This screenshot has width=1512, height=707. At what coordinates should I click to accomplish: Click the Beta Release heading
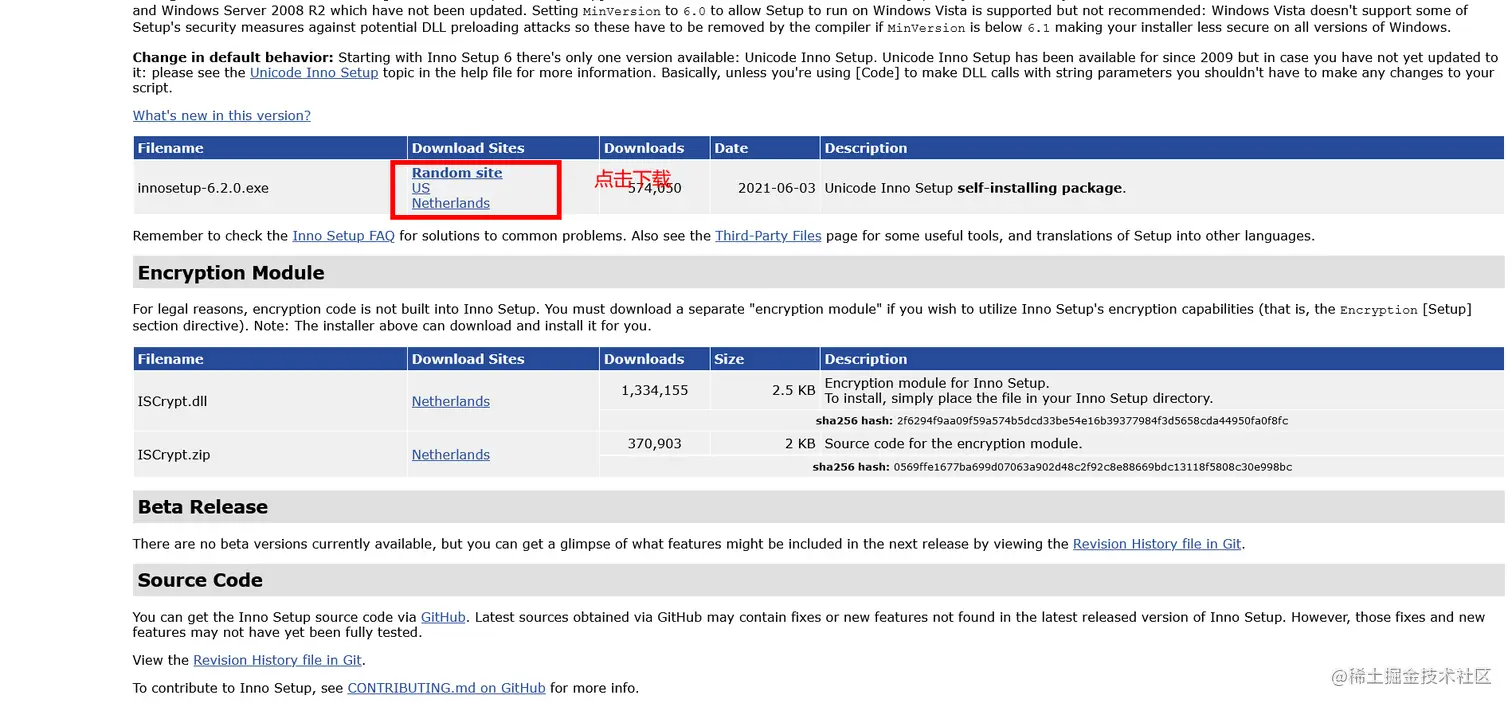click(203, 507)
